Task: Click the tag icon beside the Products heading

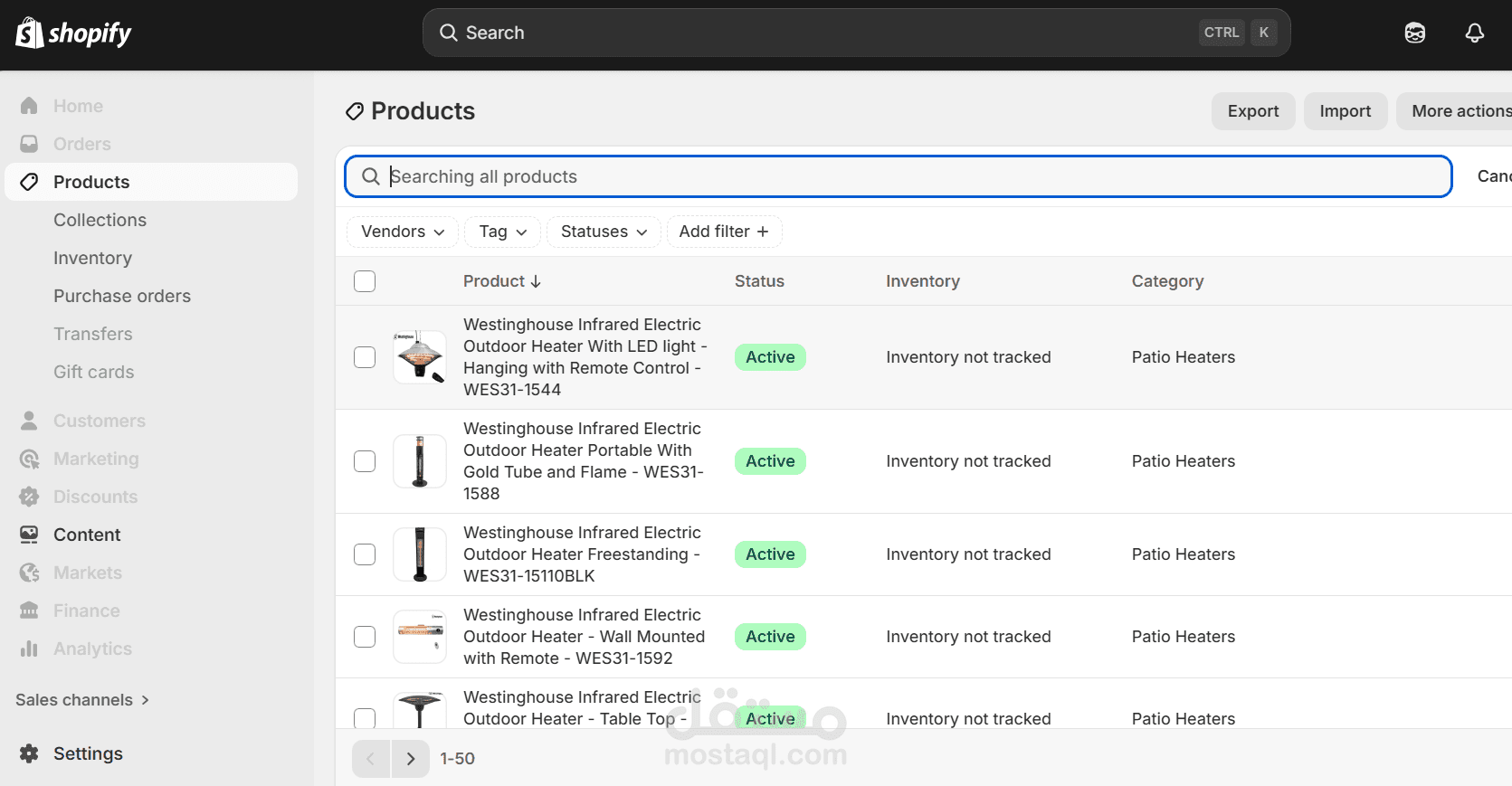Action: [355, 111]
